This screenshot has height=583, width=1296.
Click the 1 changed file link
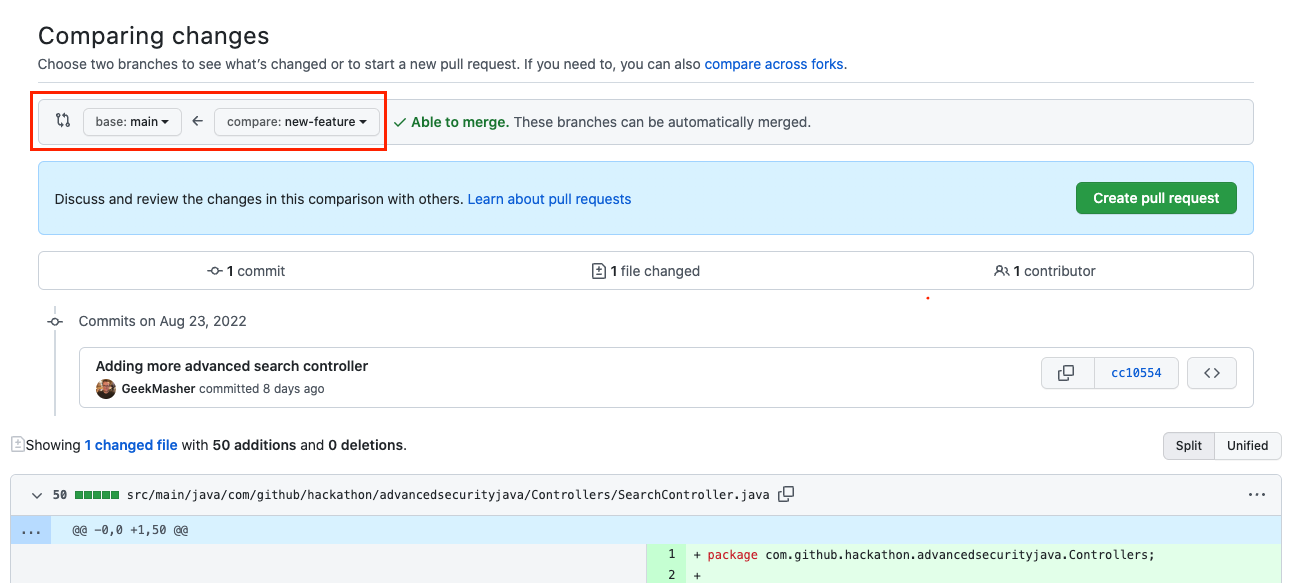click(131, 445)
